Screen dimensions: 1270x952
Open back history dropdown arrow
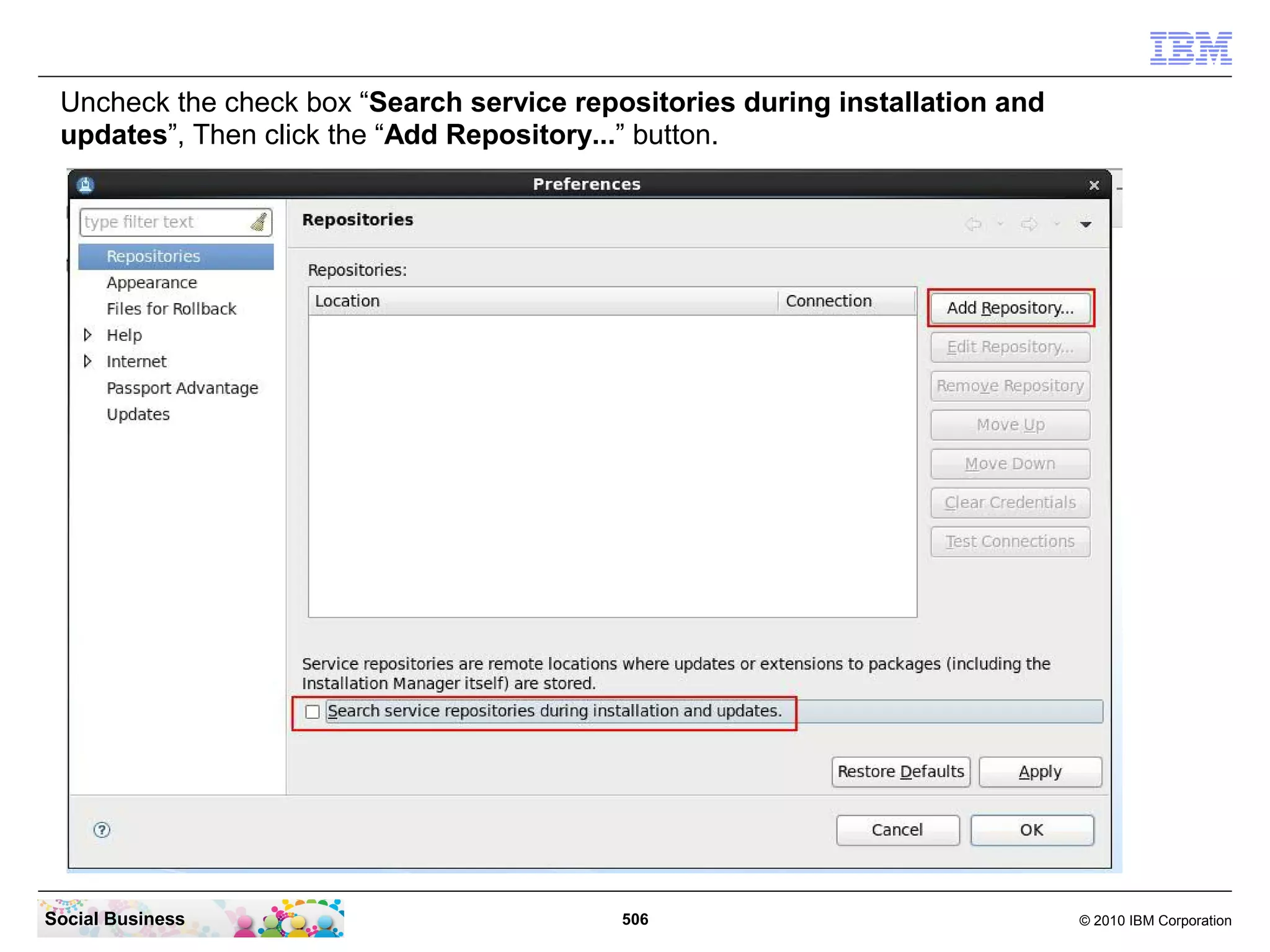click(1000, 224)
